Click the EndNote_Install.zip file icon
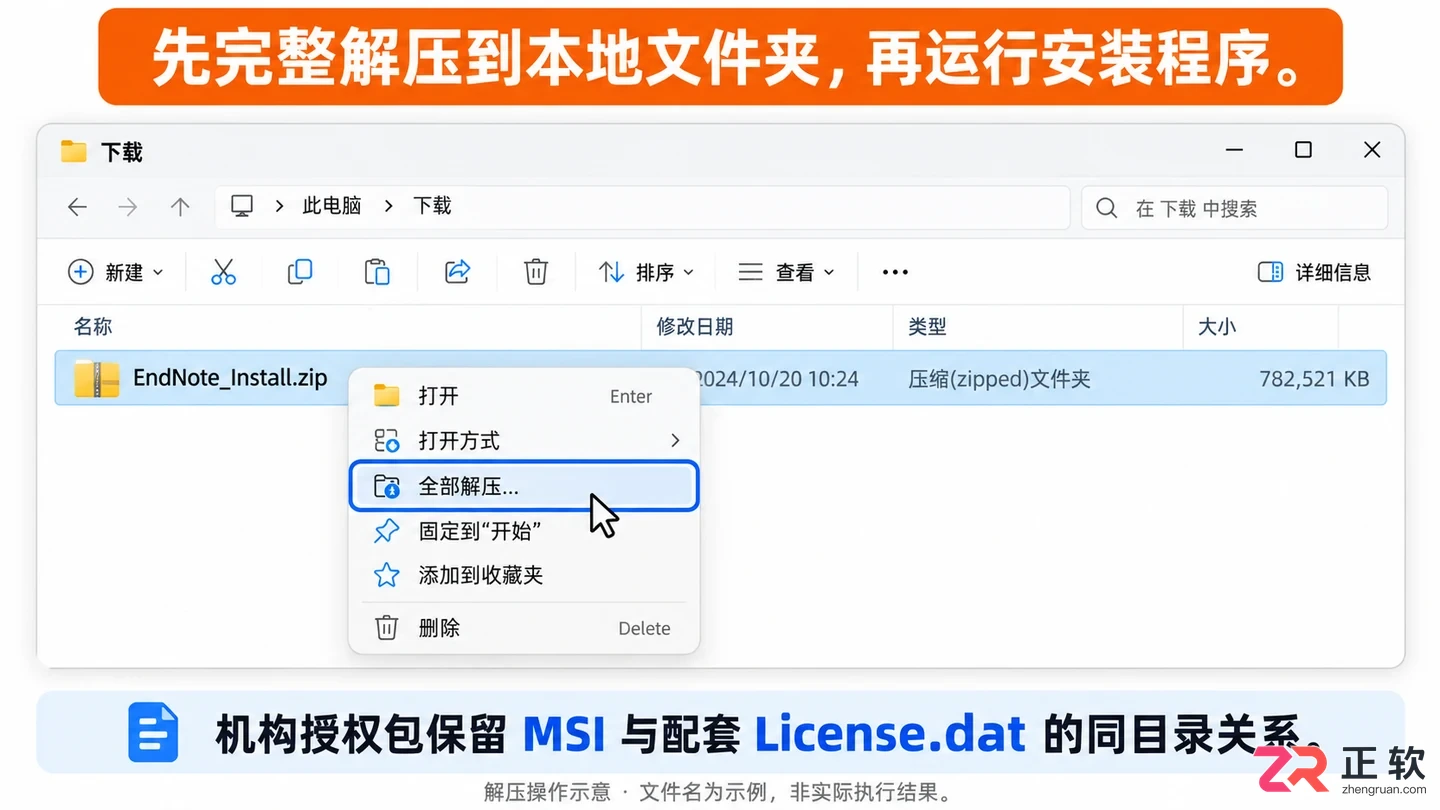The image size is (1440, 810). click(x=97, y=378)
